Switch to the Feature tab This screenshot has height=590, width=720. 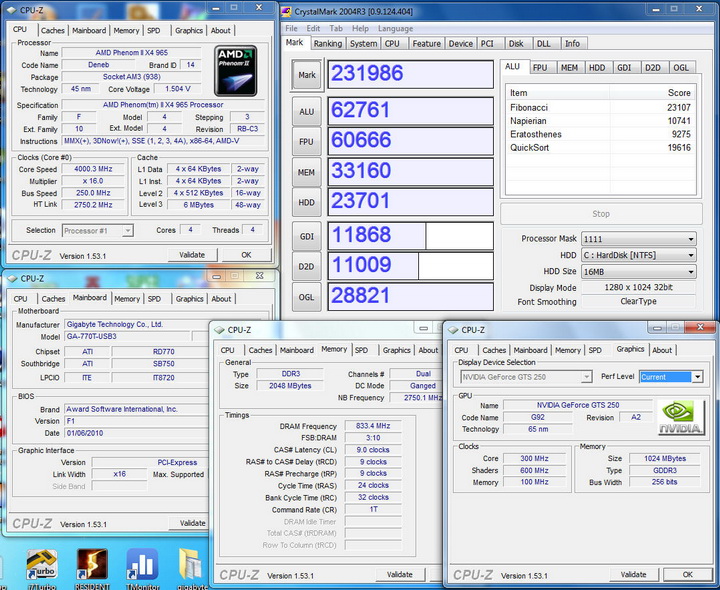tap(427, 44)
